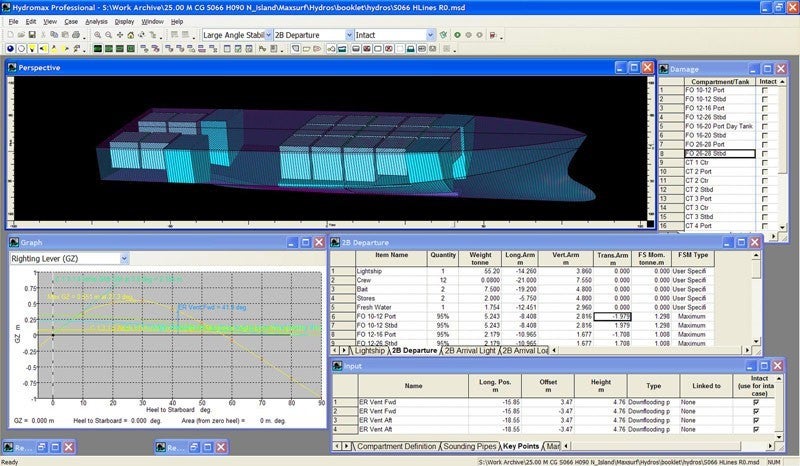Image resolution: width=800 pixels, height=466 pixels.
Task: Switch to the 2B Arrival Light tab
Action: pos(469,351)
